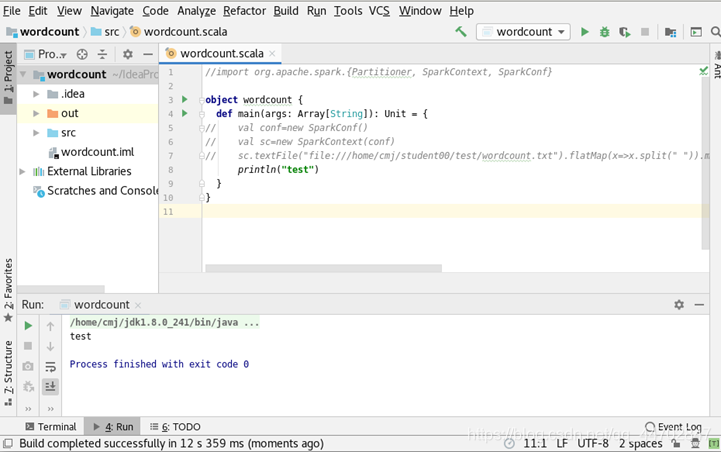The image size is (721, 453).
Task: Click fold marker on line 4 def main
Action: [201, 114]
